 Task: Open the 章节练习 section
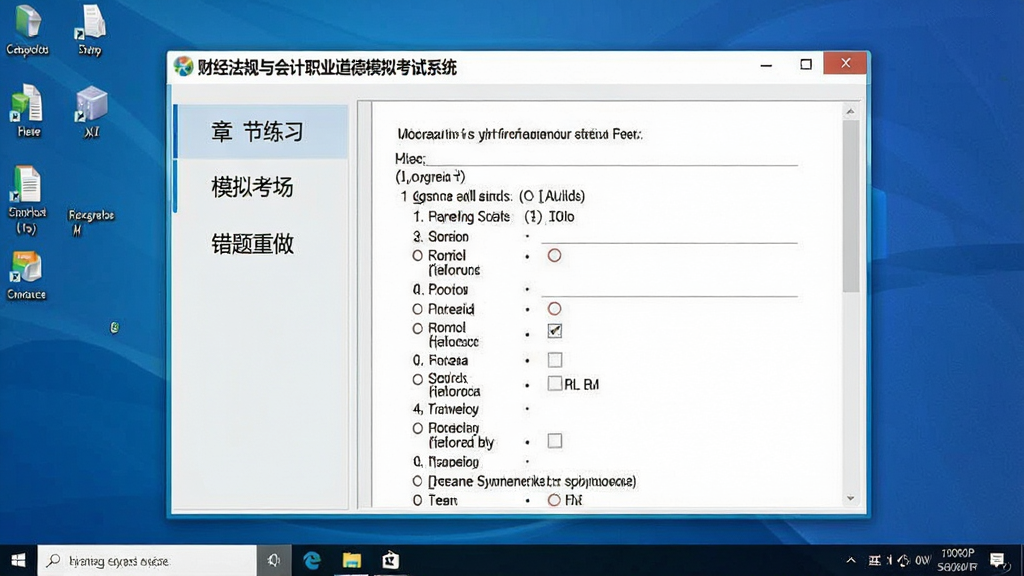262,131
